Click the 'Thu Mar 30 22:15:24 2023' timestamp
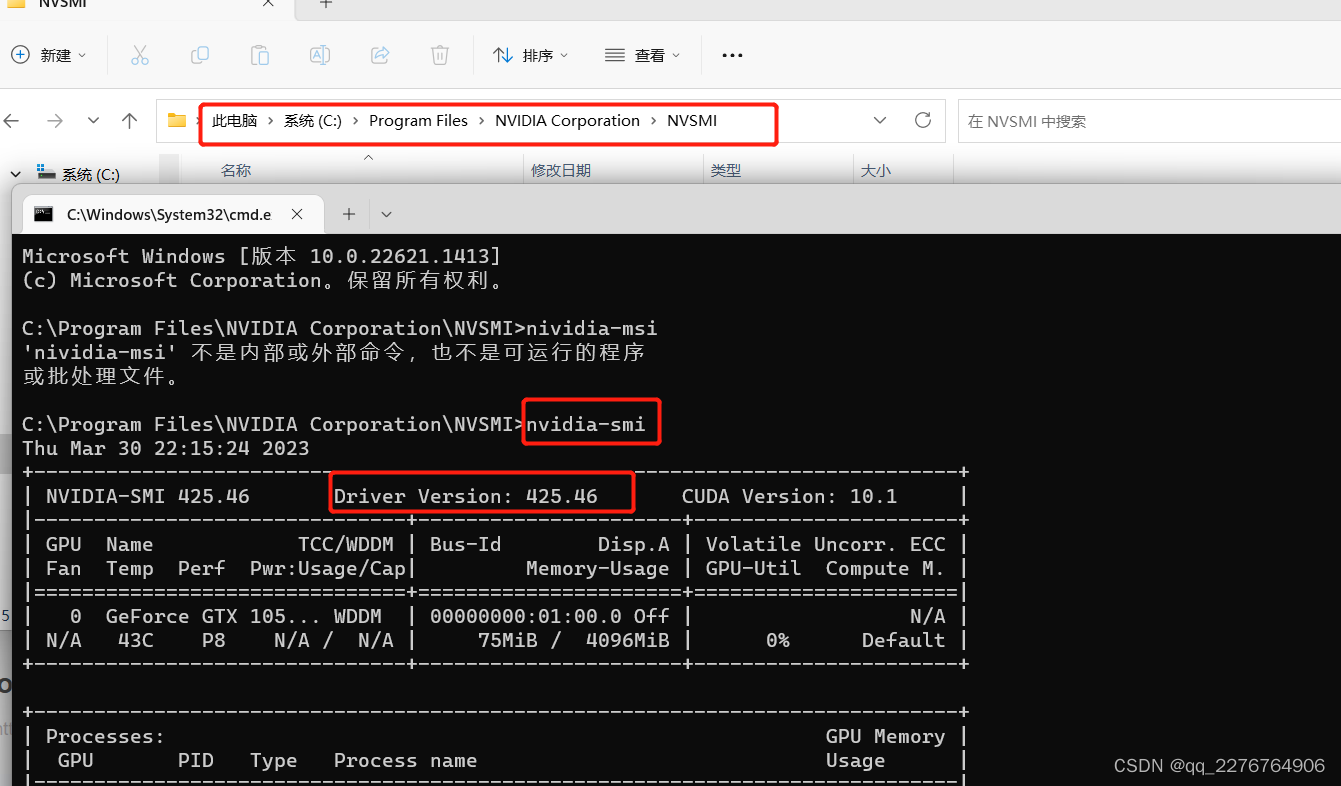 166,449
